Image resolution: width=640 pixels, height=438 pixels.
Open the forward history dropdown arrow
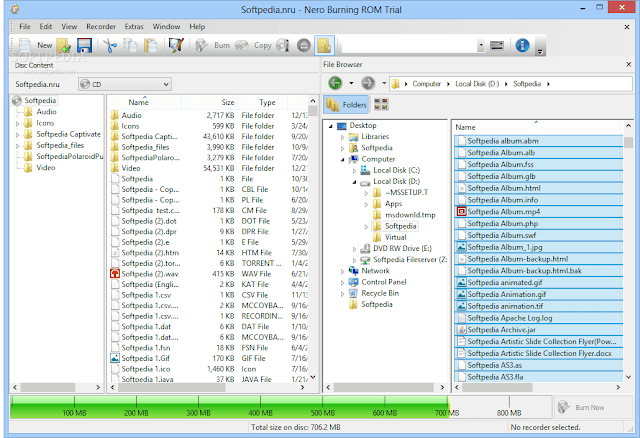point(384,83)
